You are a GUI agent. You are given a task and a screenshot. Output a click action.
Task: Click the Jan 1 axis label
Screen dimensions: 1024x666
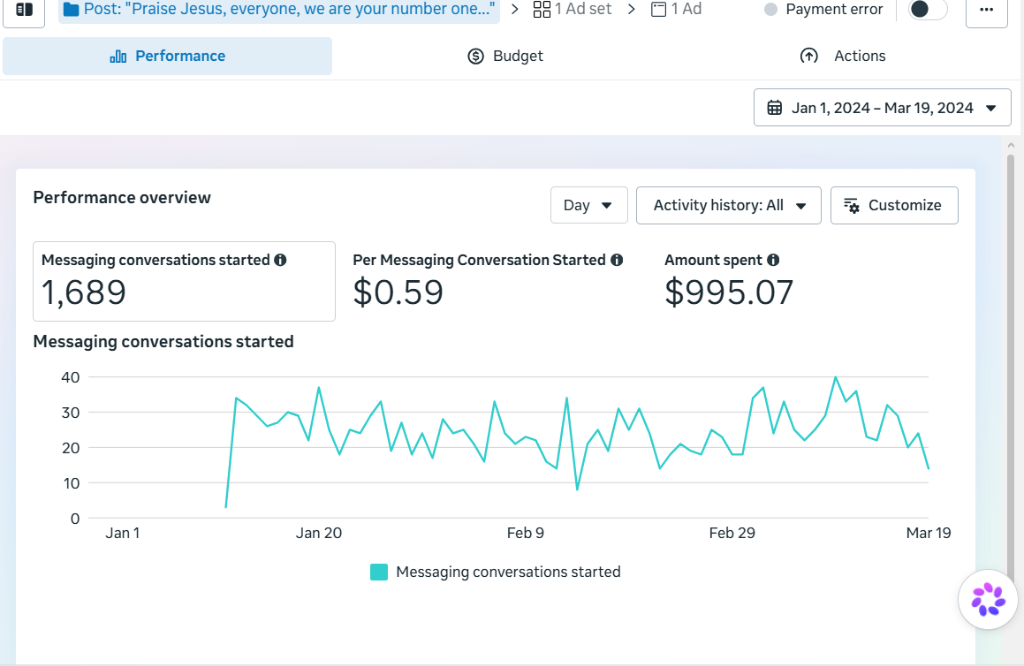point(123,533)
